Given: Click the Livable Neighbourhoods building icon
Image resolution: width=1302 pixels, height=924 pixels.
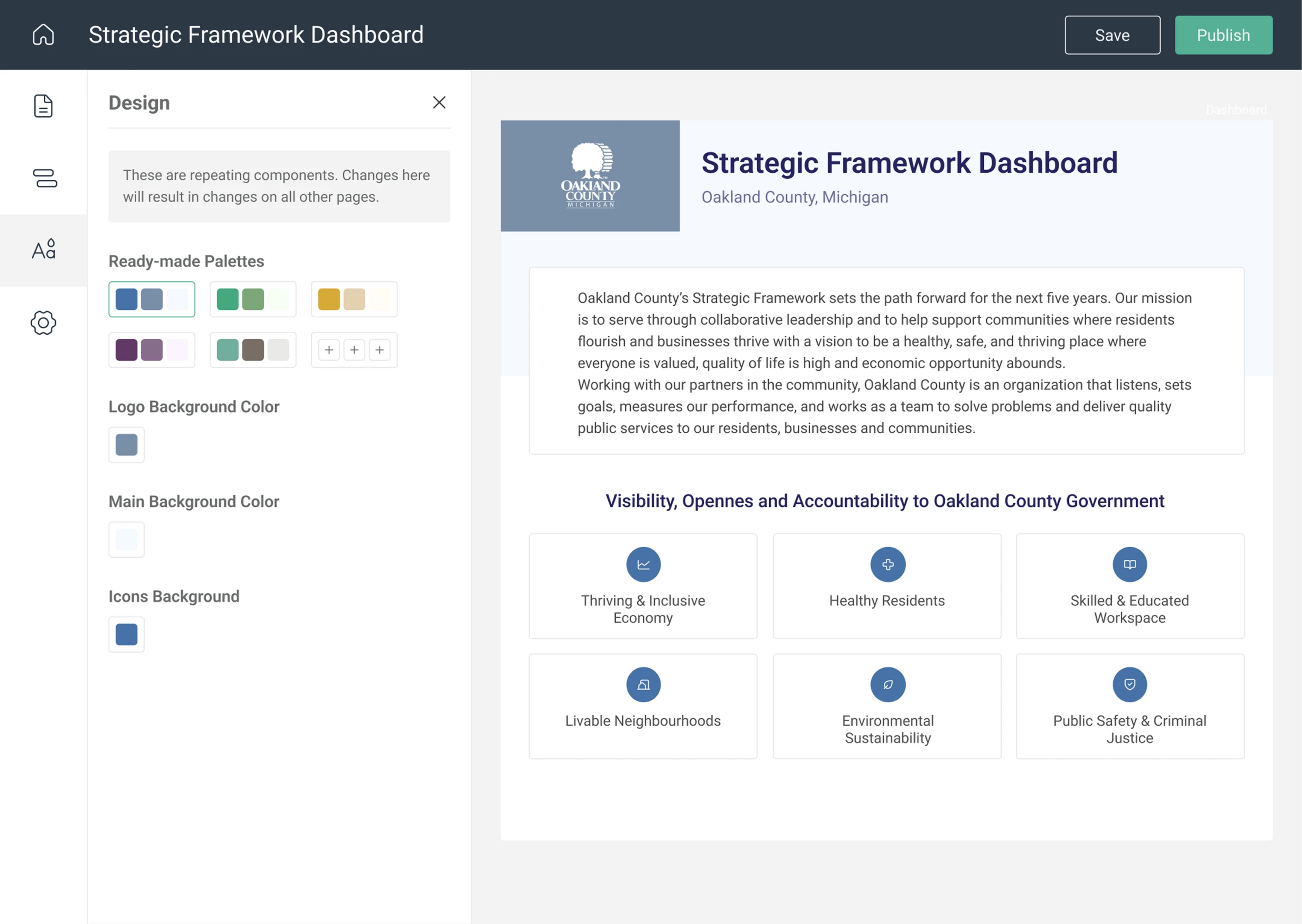Looking at the screenshot, I should click(x=643, y=684).
